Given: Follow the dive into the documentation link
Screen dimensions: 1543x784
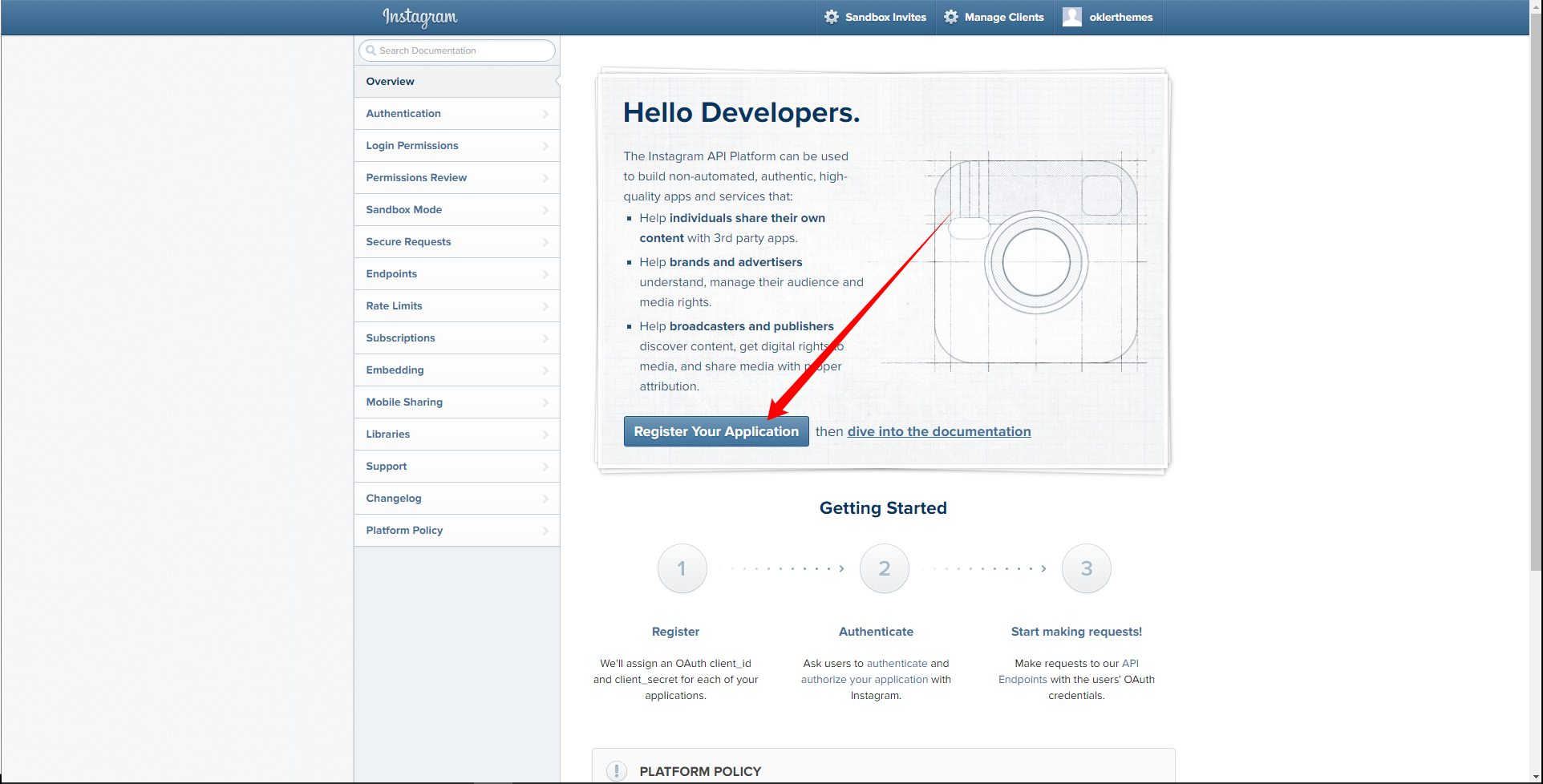Looking at the screenshot, I should click(x=939, y=431).
